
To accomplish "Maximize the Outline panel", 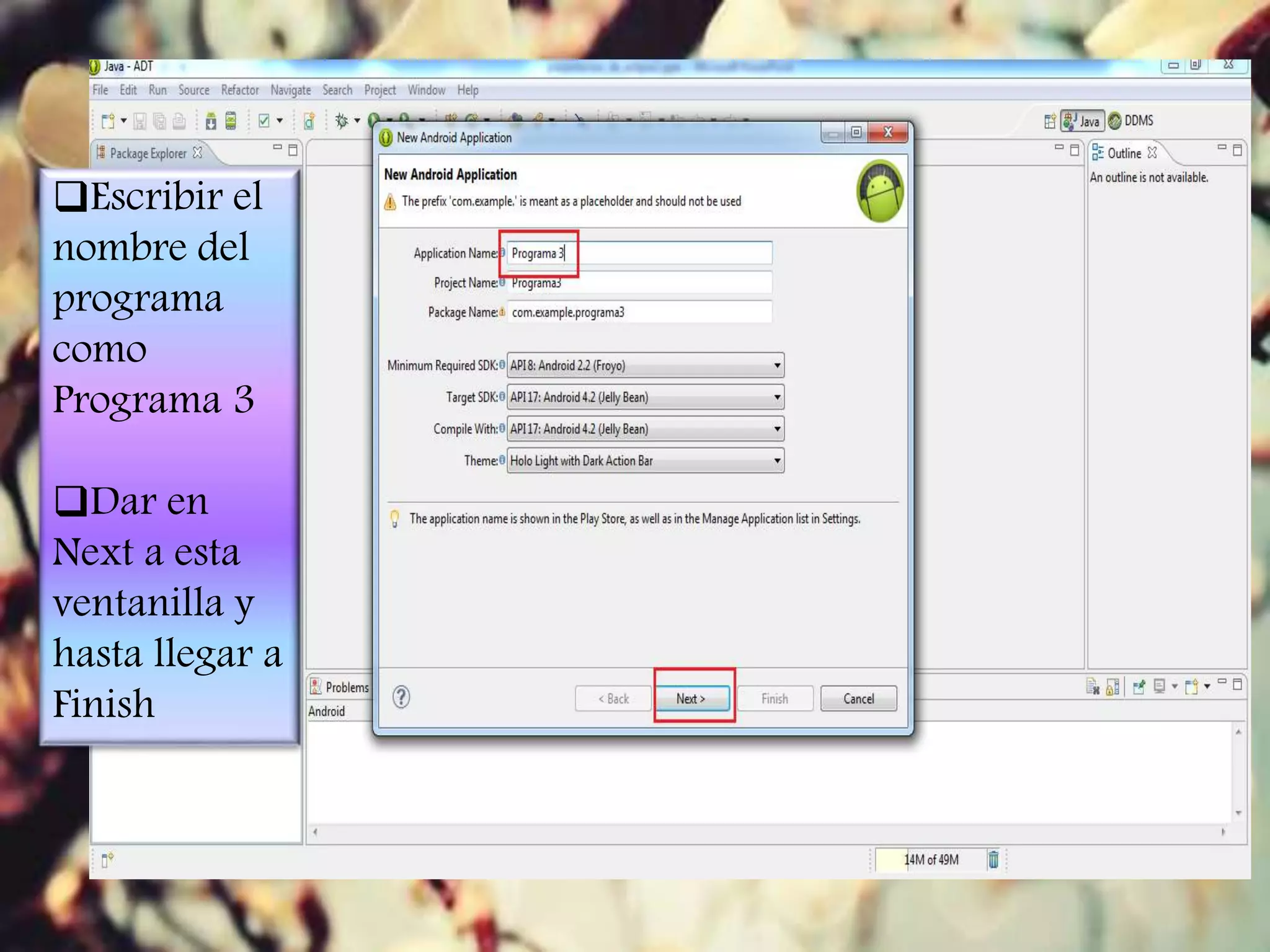I will click(1237, 149).
